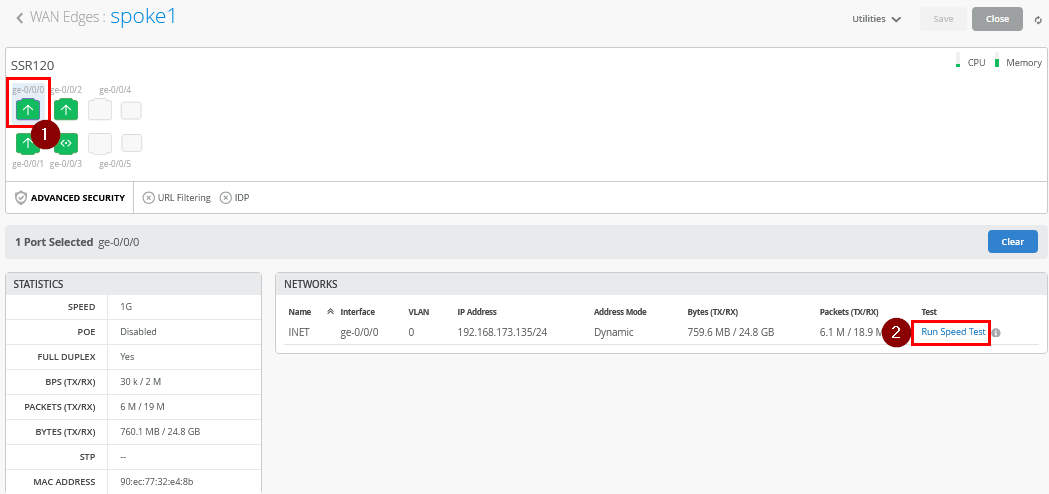Clear the port selection
Viewport: 1049px width, 494px height.
click(1012, 242)
